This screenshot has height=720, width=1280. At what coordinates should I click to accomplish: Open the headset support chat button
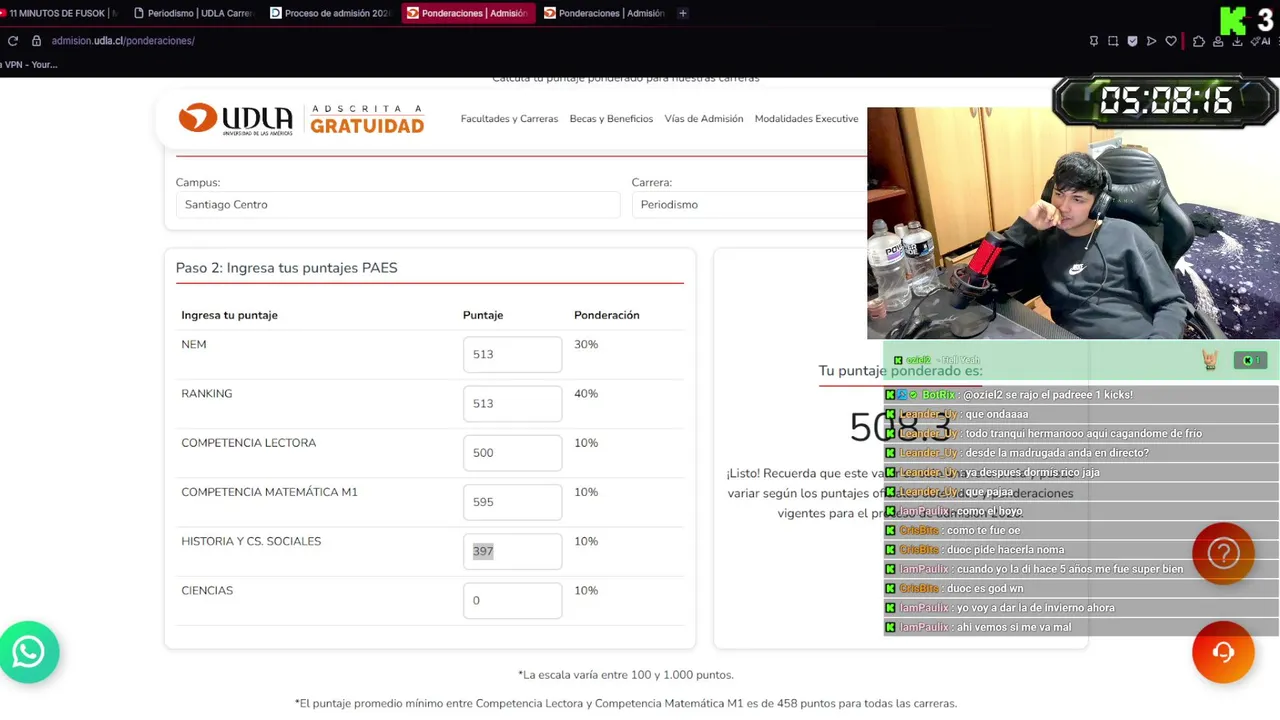coord(1223,652)
